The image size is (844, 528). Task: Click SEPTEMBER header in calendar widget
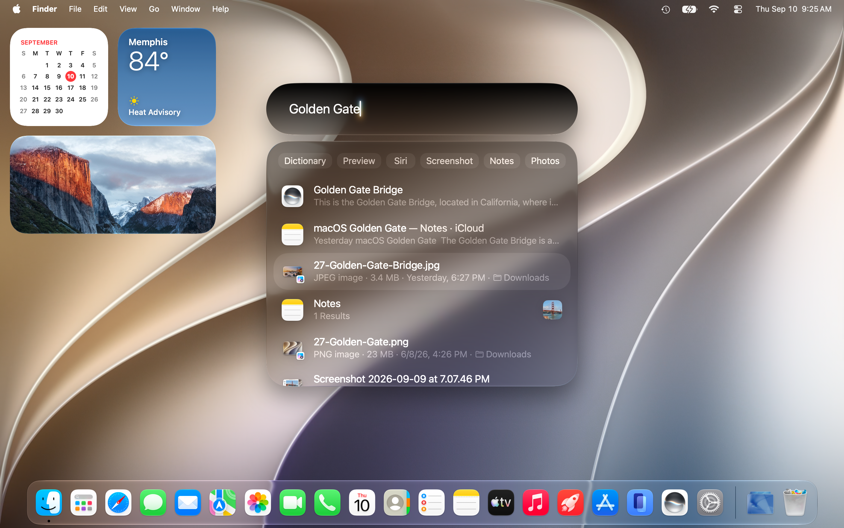click(39, 42)
